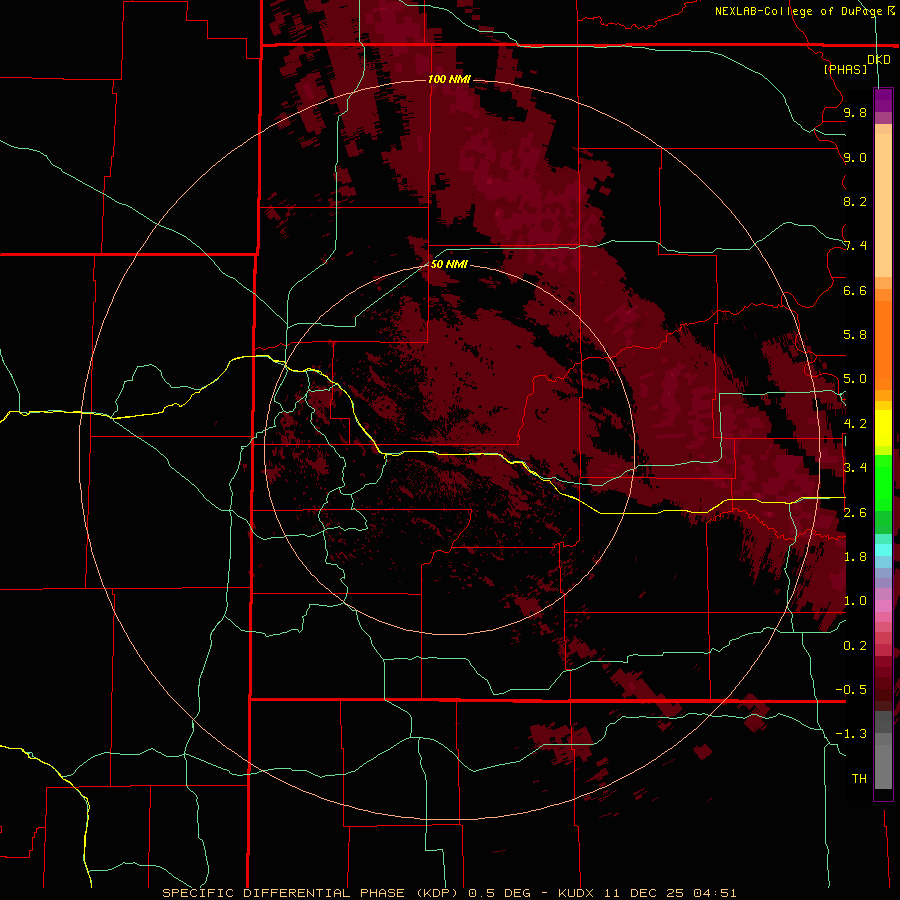Click the 2.6 value on color scale
The width and height of the screenshot is (900, 900).
tap(855, 513)
